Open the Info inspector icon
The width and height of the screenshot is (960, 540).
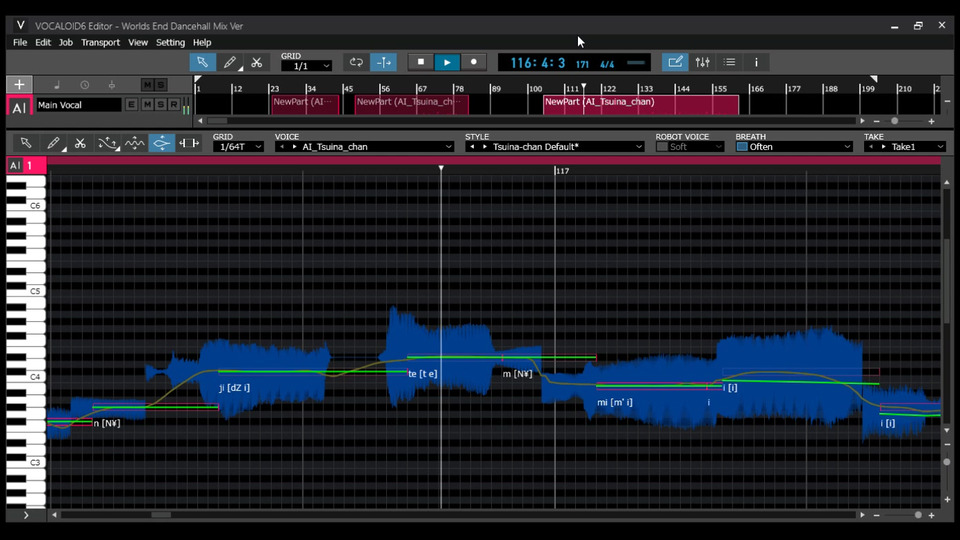point(756,62)
